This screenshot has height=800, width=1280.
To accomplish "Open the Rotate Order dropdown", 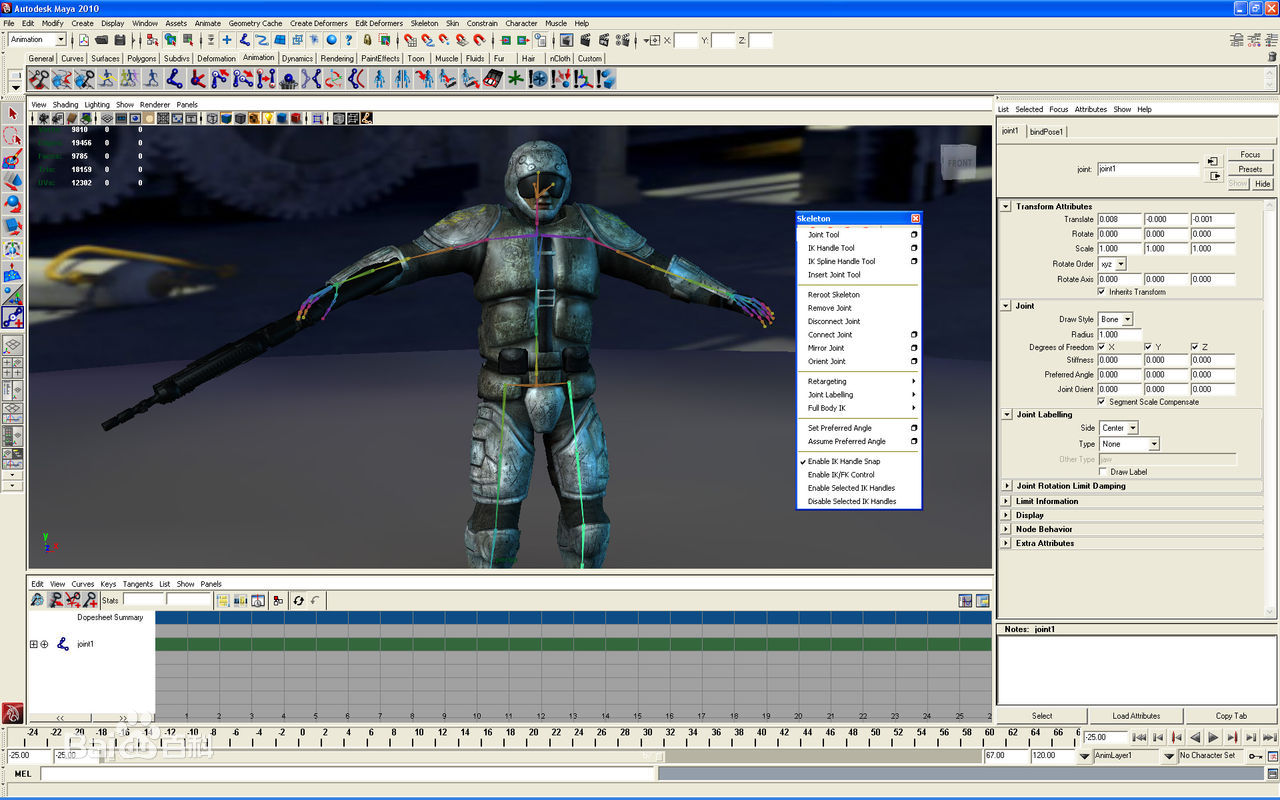I will pyautogui.click(x=1112, y=264).
